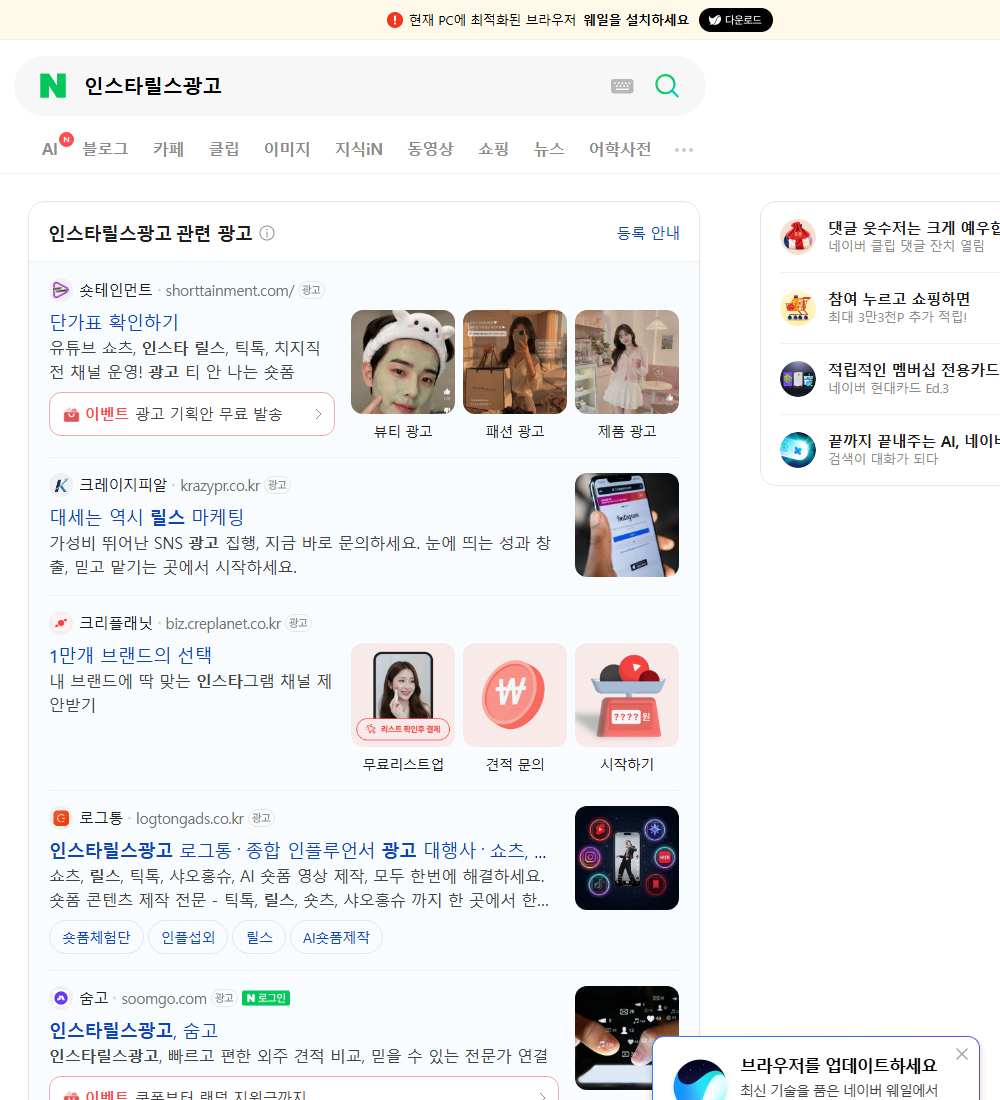This screenshot has width=1000, height=1100.
Task: Open the 단가표 확인하기 ad link
Action: [114, 322]
